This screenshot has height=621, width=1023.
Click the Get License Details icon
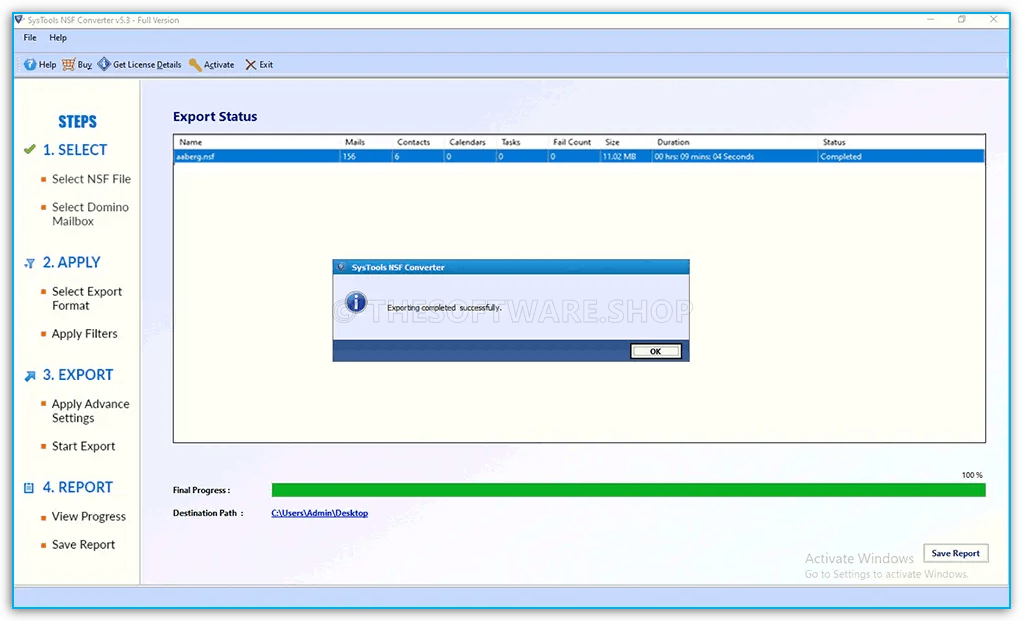pyautogui.click(x=104, y=64)
